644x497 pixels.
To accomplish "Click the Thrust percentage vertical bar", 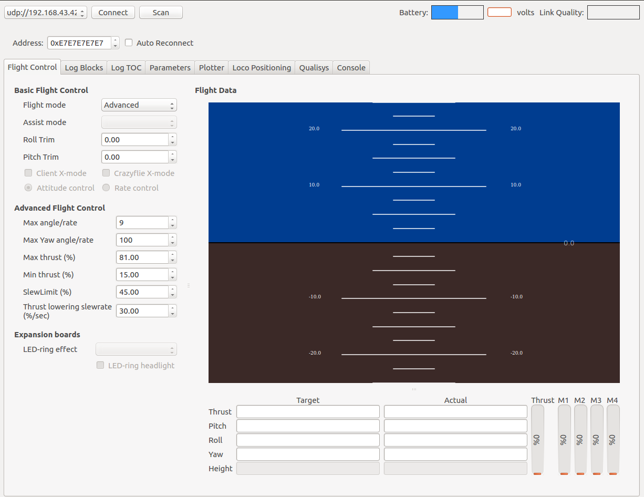I will [537, 439].
